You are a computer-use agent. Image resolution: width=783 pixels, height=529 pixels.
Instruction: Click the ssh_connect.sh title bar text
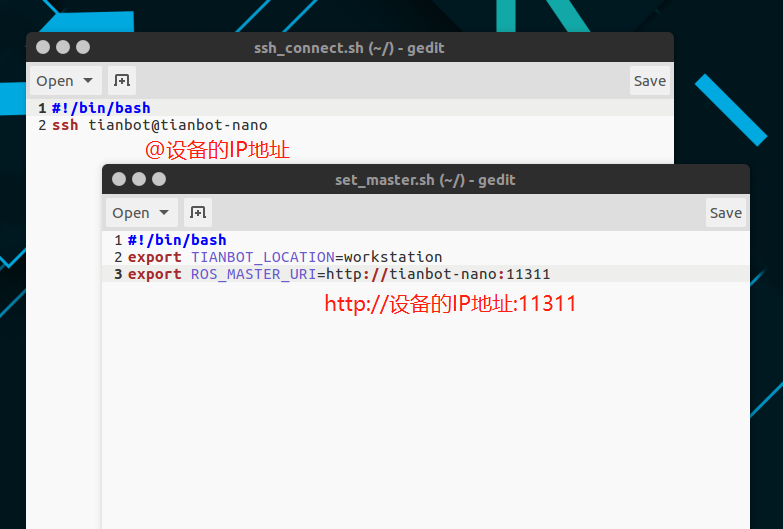tap(349, 48)
